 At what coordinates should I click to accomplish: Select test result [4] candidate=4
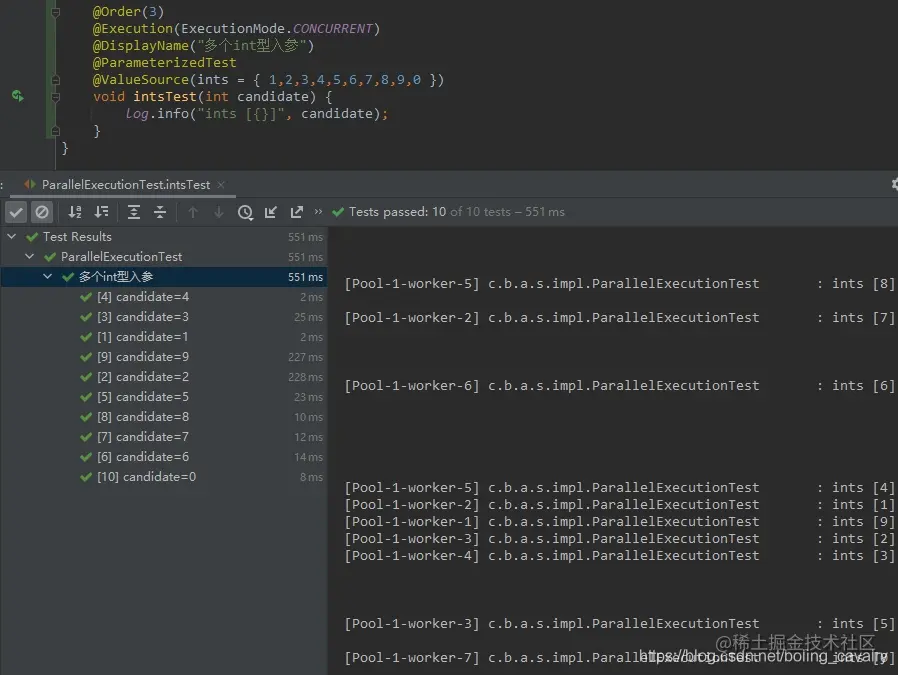tap(164, 297)
